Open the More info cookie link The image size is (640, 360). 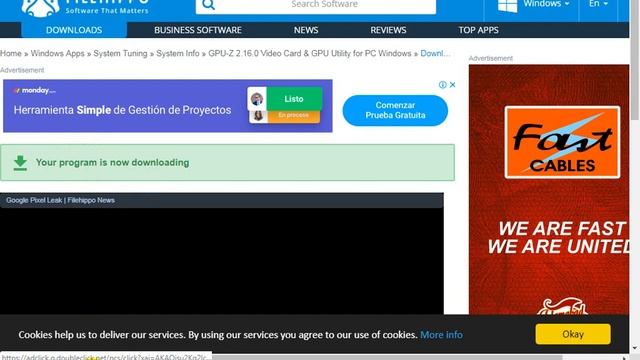tap(441, 335)
